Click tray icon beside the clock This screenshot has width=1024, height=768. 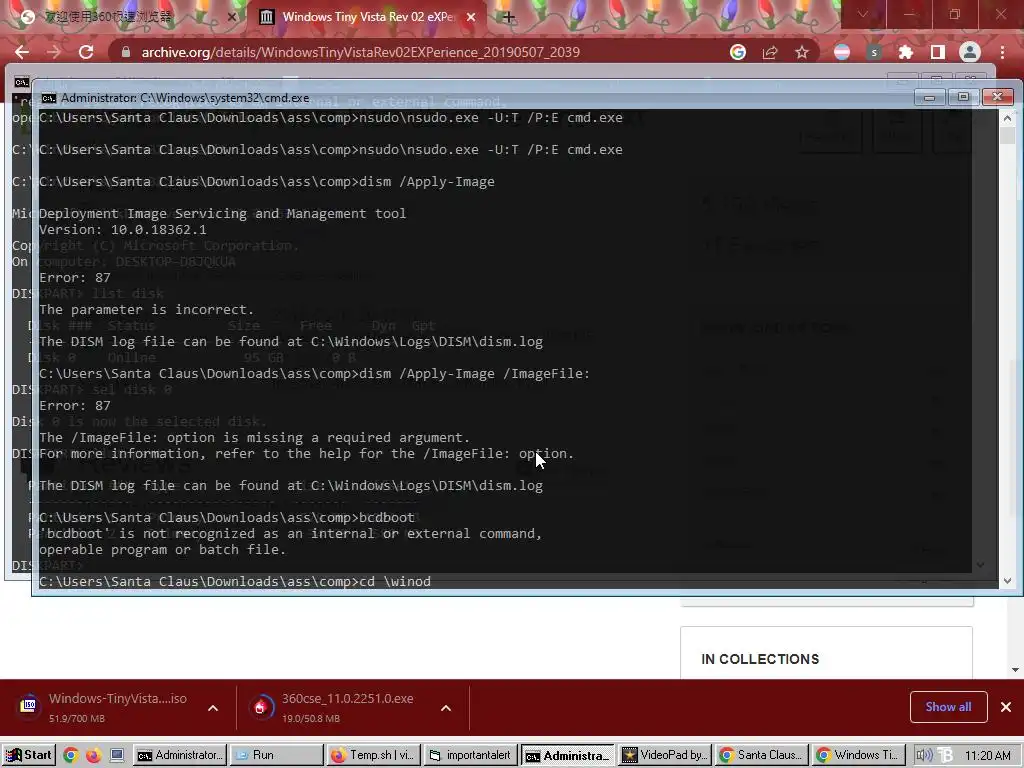(x=945, y=756)
